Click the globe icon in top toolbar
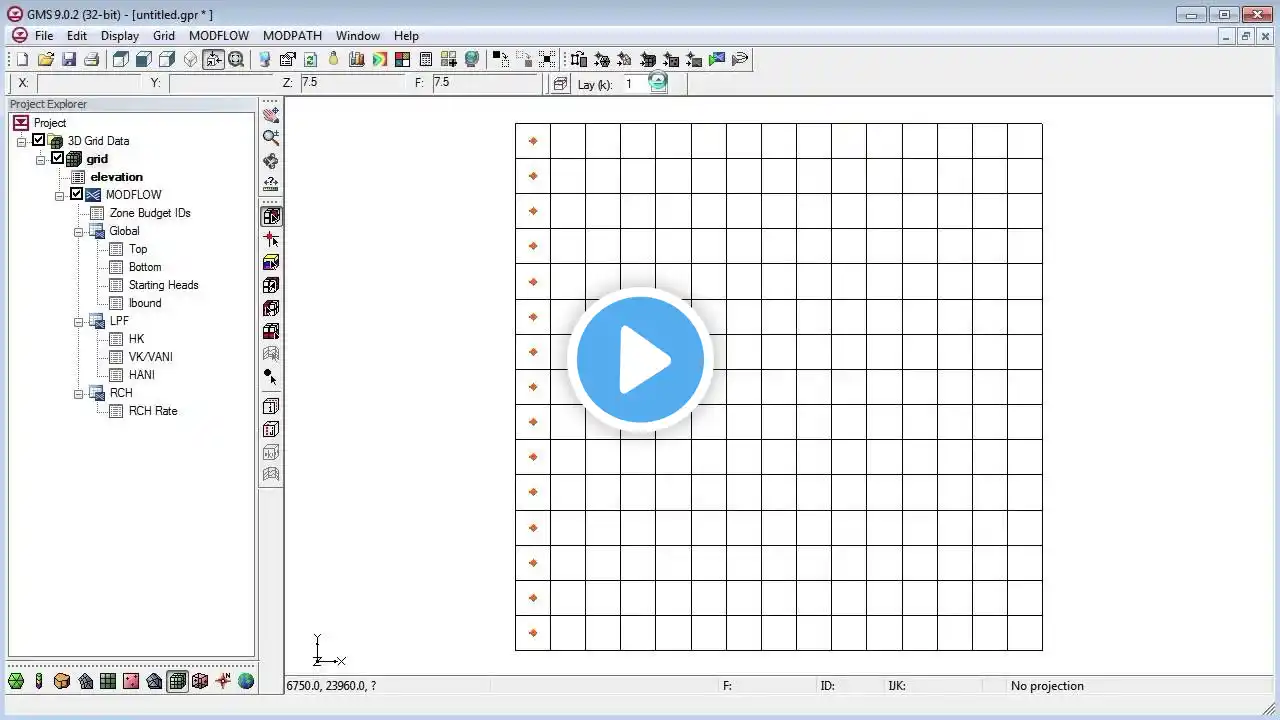The image size is (1280, 720). point(471,59)
